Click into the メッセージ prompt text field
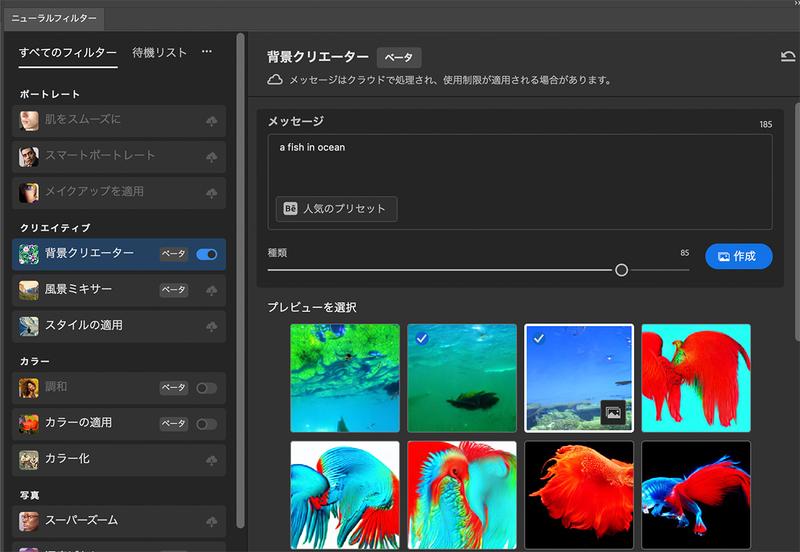Viewport: 800px width, 552px height. pos(520,182)
